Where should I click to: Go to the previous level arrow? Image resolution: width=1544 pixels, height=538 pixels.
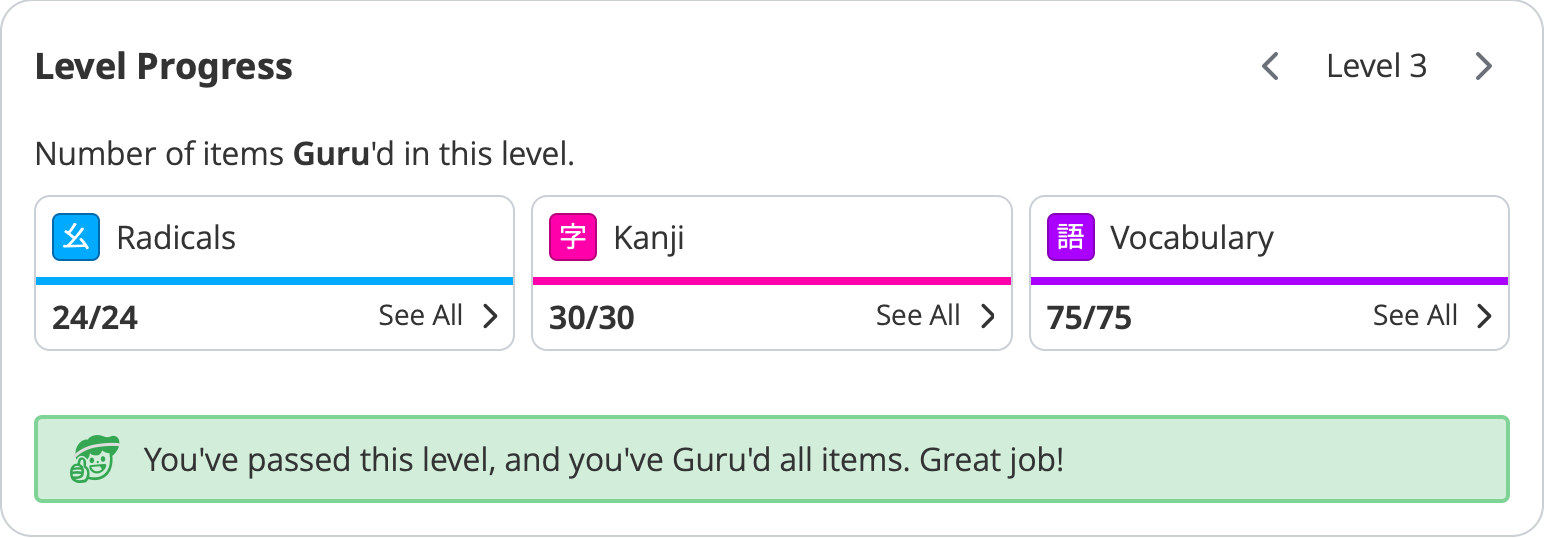click(x=1270, y=67)
